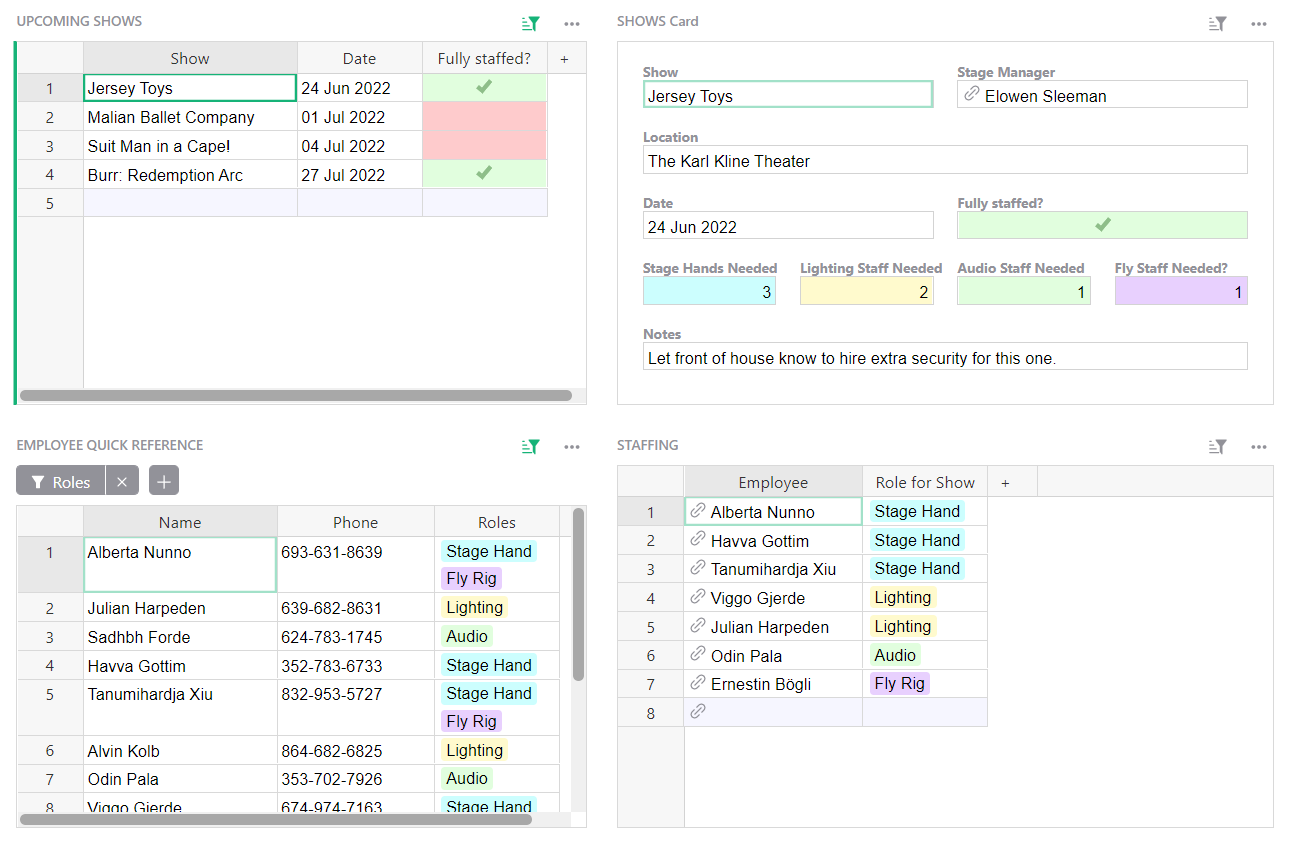Viewport: 1291px width, 844px height.
Task: Open Staffing section three-dots menu
Action: [x=1259, y=447]
